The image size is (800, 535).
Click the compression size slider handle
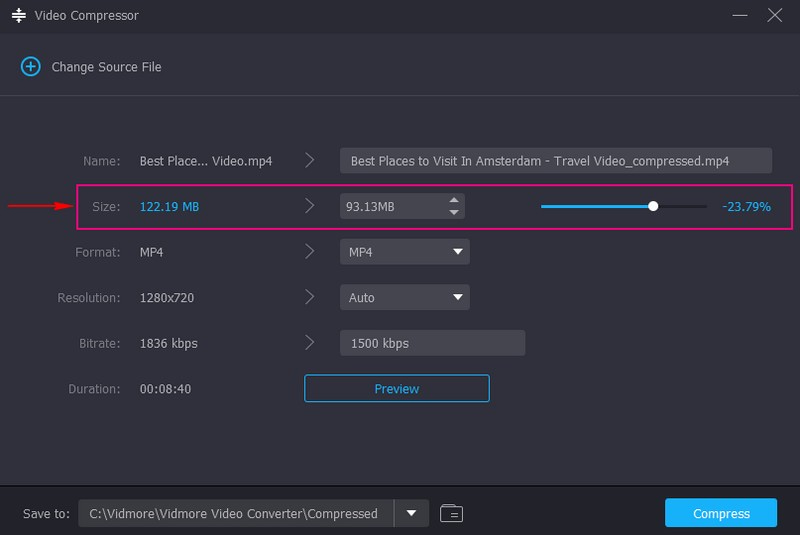click(653, 206)
